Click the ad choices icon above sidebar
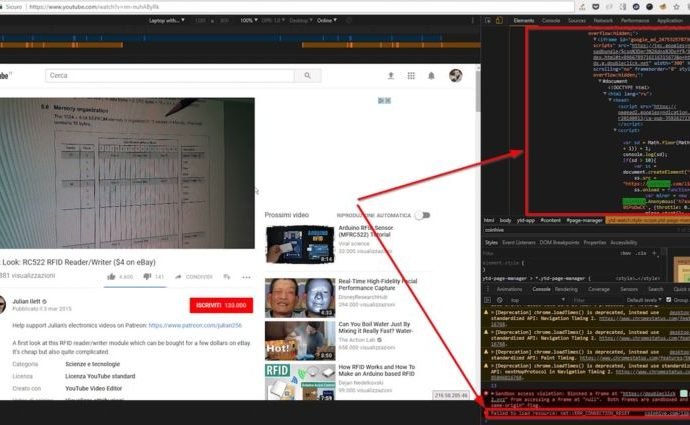The width and height of the screenshot is (690, 425). (384, 101)
